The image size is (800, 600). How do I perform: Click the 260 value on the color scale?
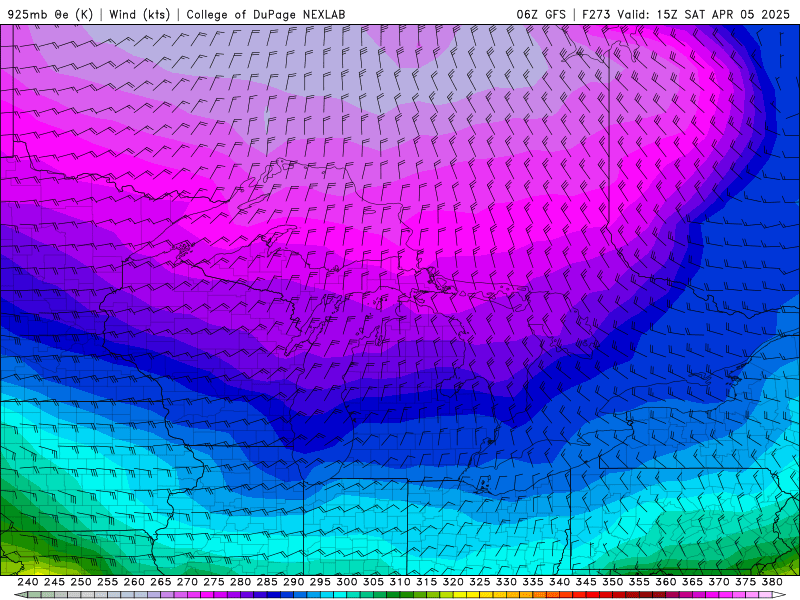134,582
